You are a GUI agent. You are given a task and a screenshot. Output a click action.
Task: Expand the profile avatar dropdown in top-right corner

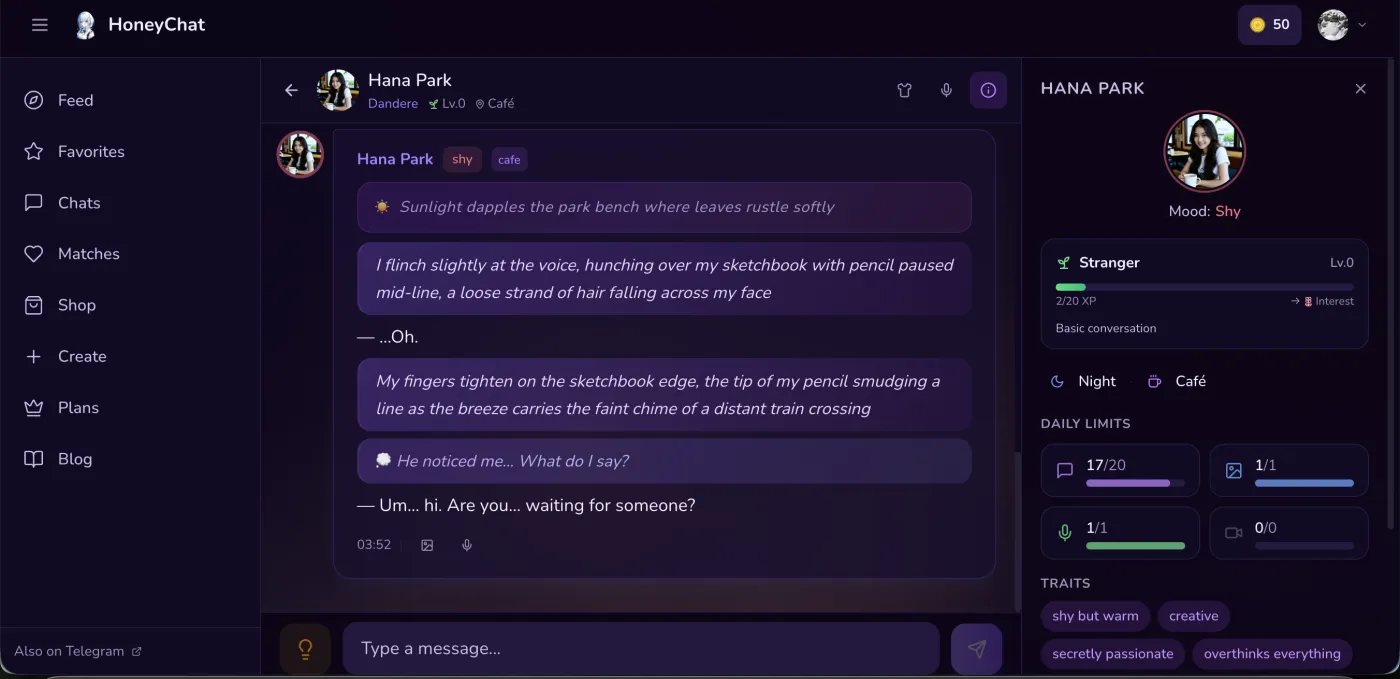pyautogui.click(x=1342, y=24)
